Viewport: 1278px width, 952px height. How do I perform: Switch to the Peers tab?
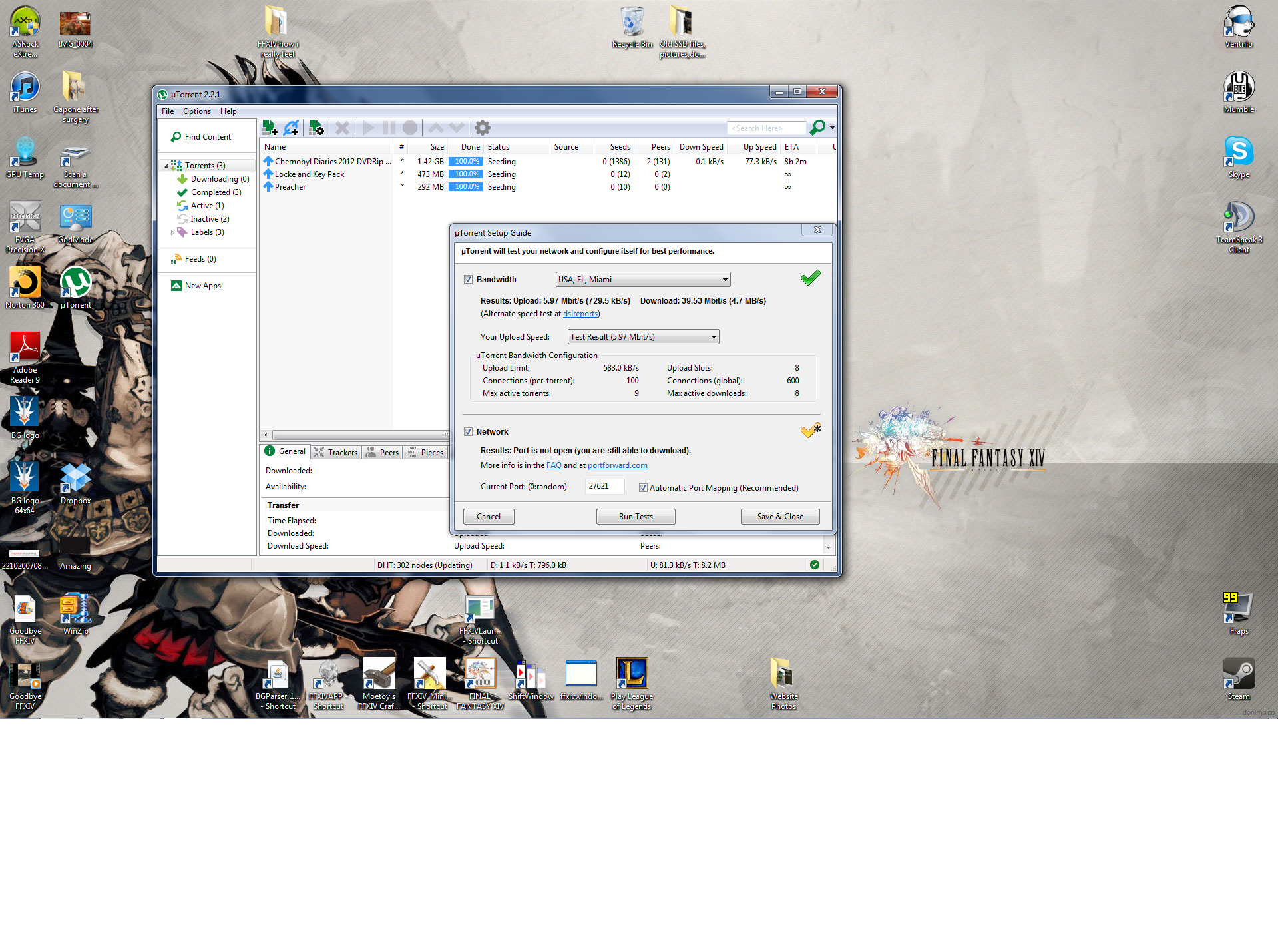pos(383,453)
